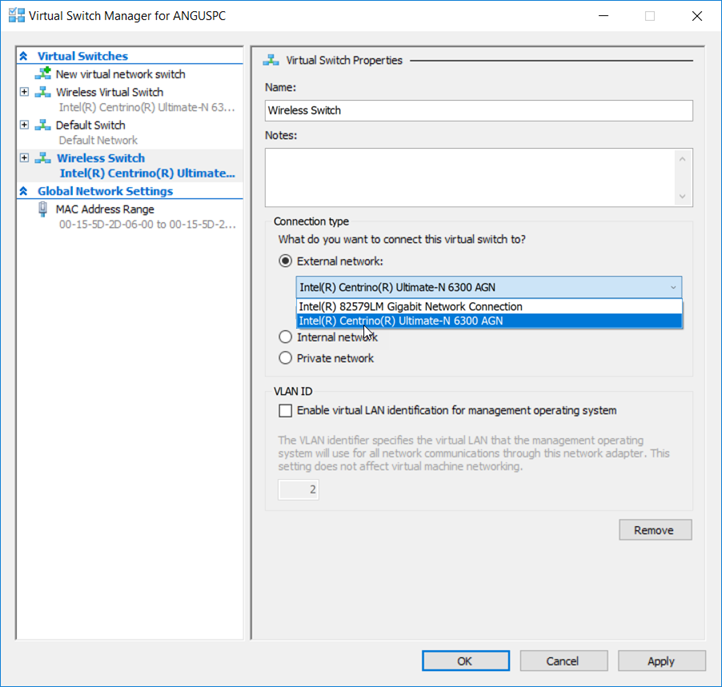Collapse the Virtual Switches section chevron

[x=23, y=56]
